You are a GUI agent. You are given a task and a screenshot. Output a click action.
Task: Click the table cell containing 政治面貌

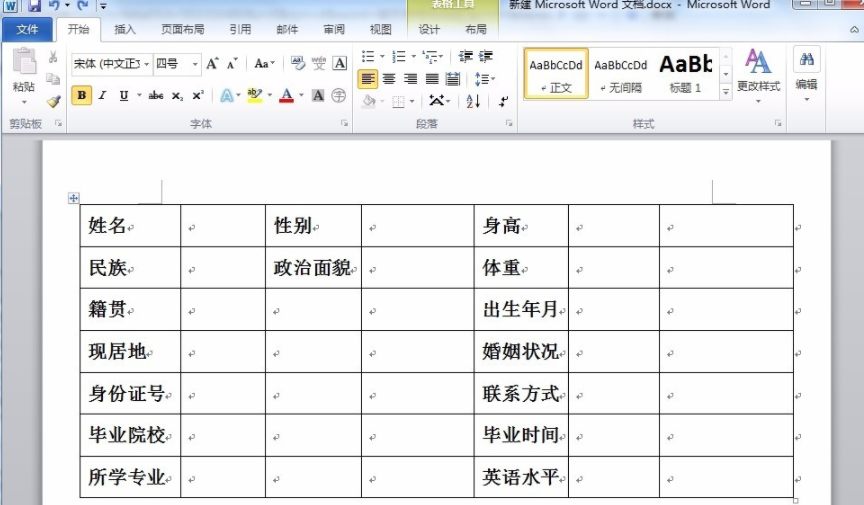pos(314,267)
